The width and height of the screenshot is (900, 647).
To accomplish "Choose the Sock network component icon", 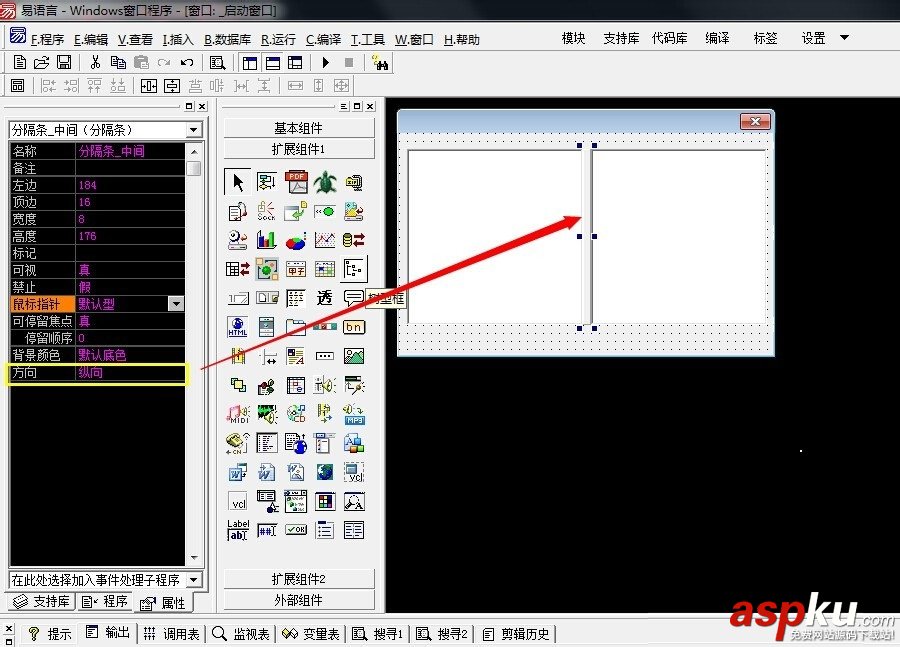I will pos(266,211).
